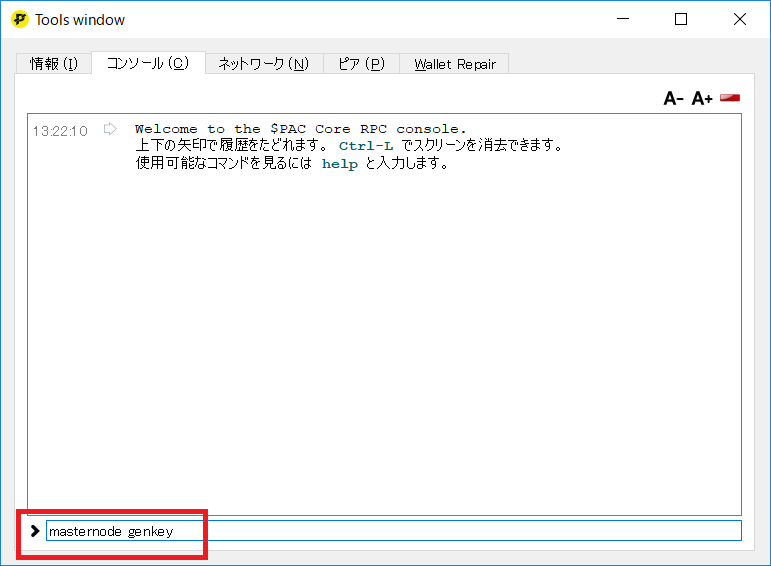Viewport: 771px width, 566px height.
Task: Click the Tools window title text
Action: pos(80,20)
